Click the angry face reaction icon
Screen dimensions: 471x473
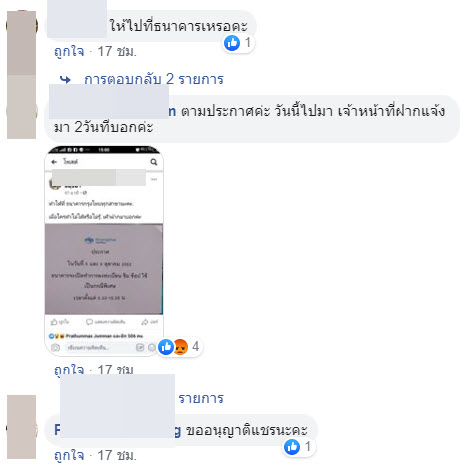click(181, 347)
